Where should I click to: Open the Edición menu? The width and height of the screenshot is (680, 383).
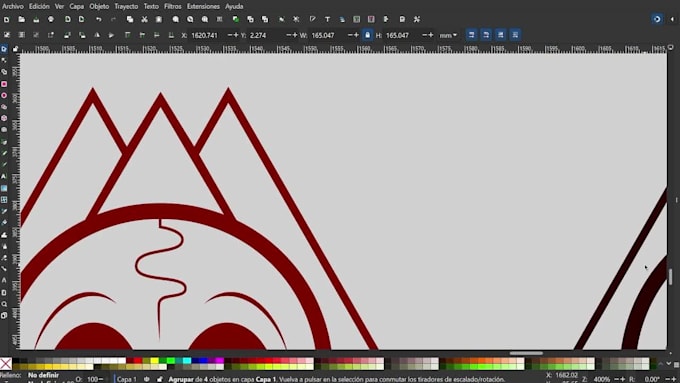(x=39, y=7)
